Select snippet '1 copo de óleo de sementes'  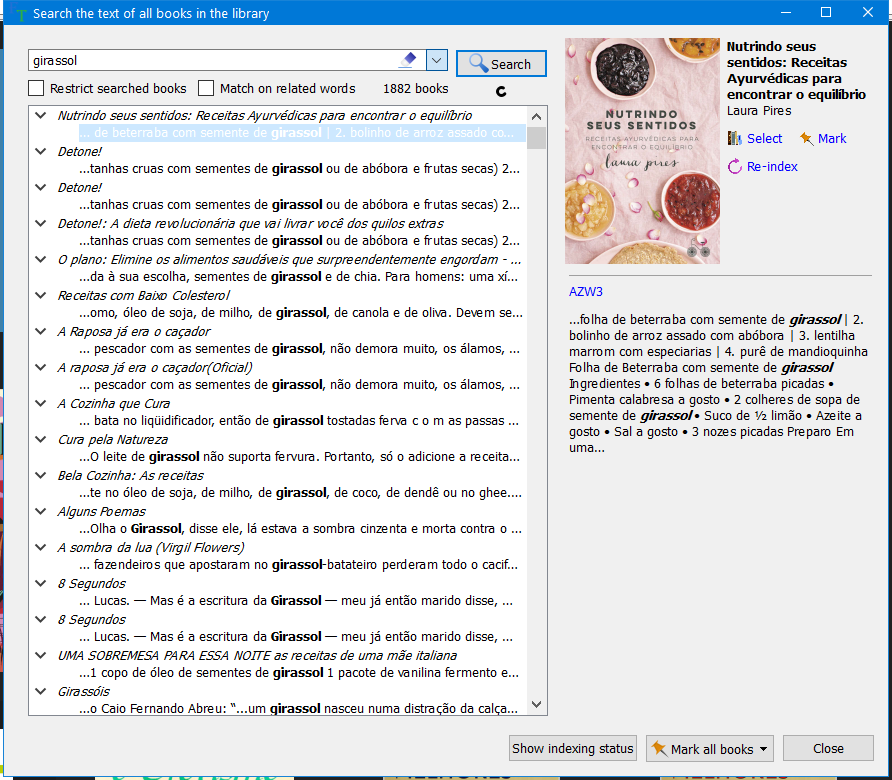coord(299,672)
